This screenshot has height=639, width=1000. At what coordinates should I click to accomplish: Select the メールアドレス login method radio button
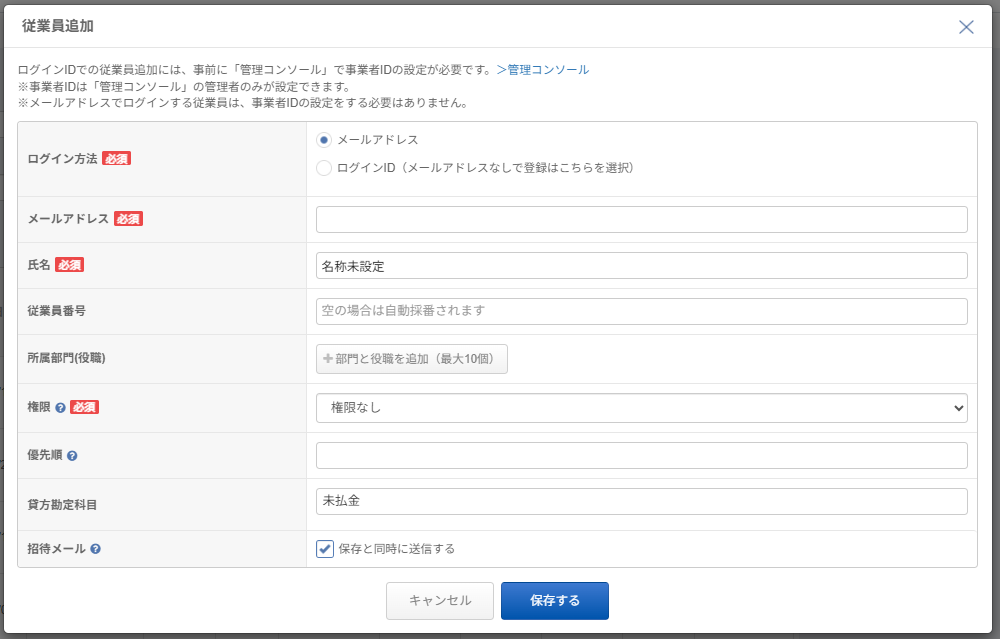coord(324,140)
